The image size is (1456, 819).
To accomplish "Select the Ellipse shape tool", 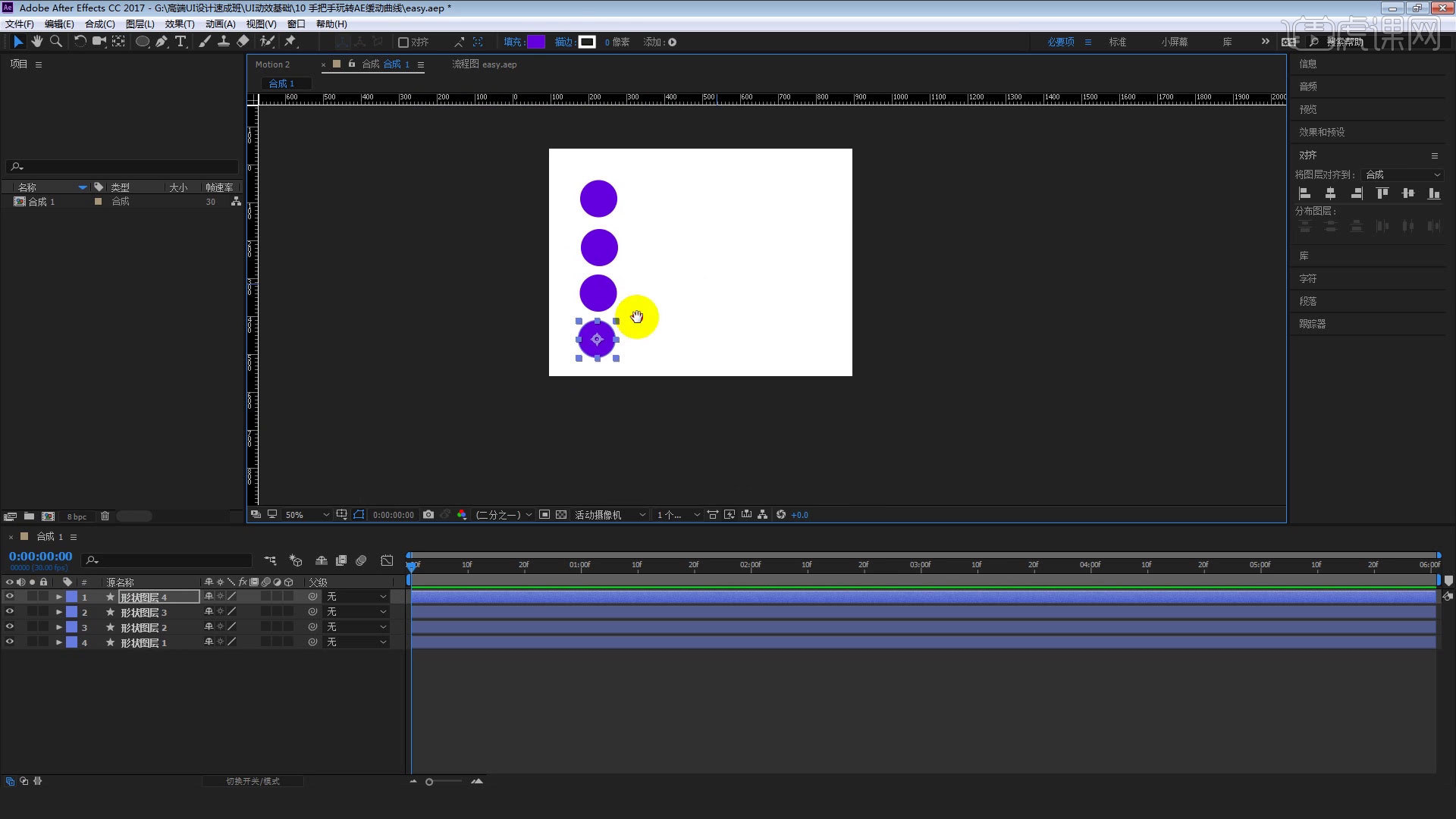I will click(142, 42).
